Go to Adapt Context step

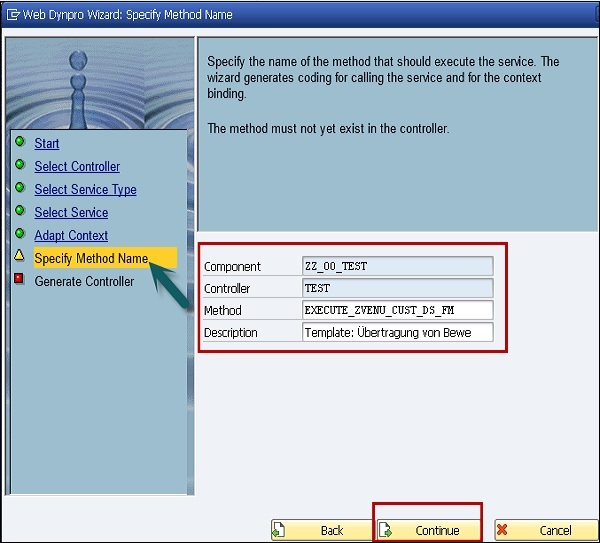point(71,235)
